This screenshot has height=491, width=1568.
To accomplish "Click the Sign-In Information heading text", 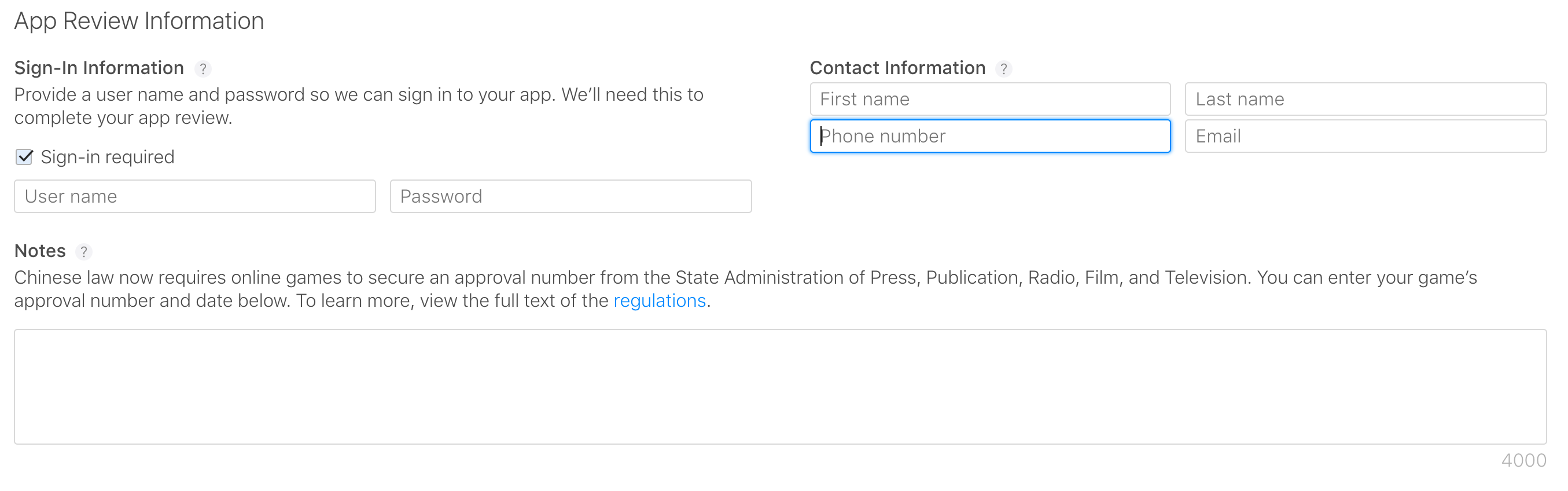I will 98,68.
